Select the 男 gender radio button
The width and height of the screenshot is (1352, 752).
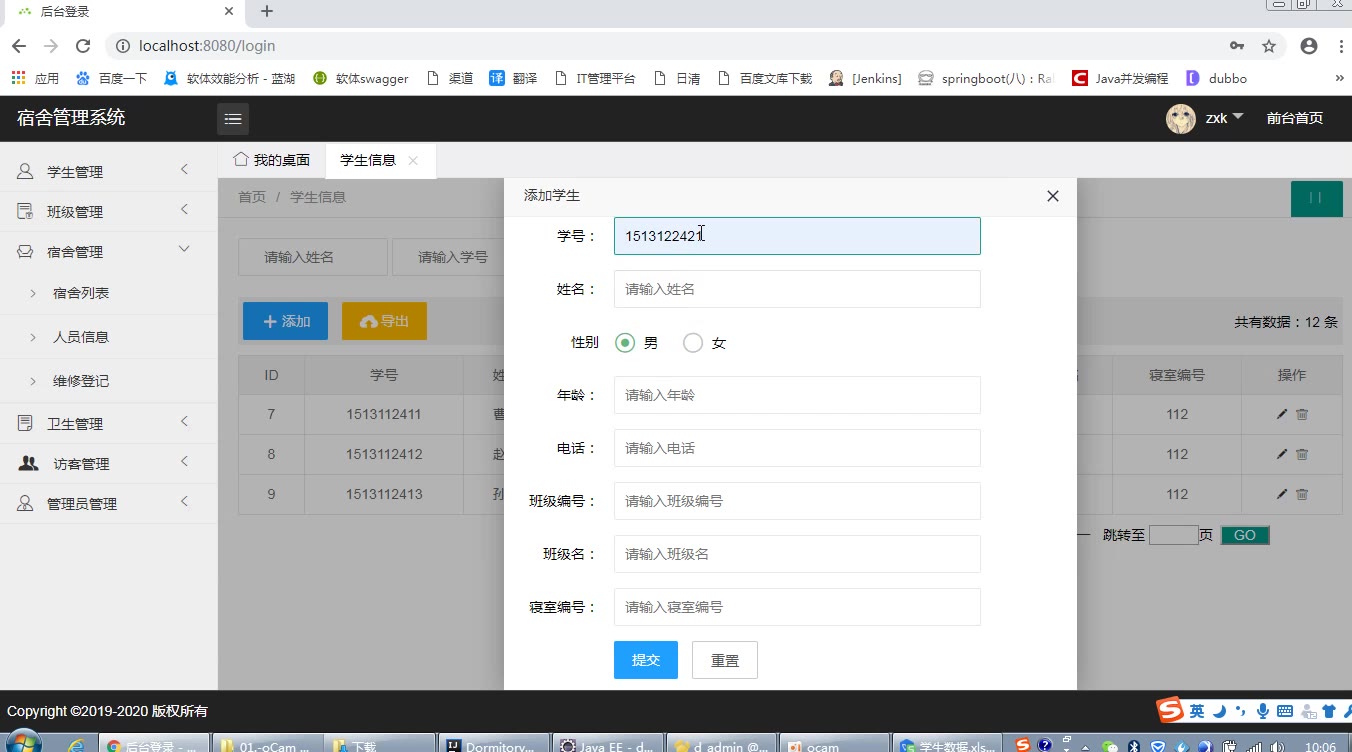pos(625,343)
